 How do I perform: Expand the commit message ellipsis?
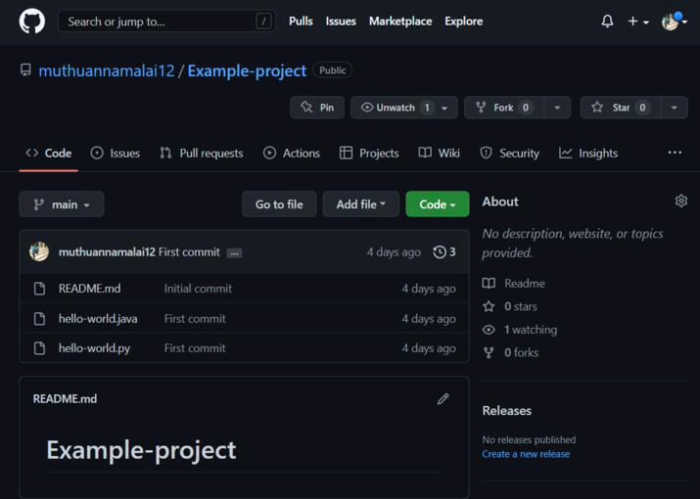(x=234, y=253)
